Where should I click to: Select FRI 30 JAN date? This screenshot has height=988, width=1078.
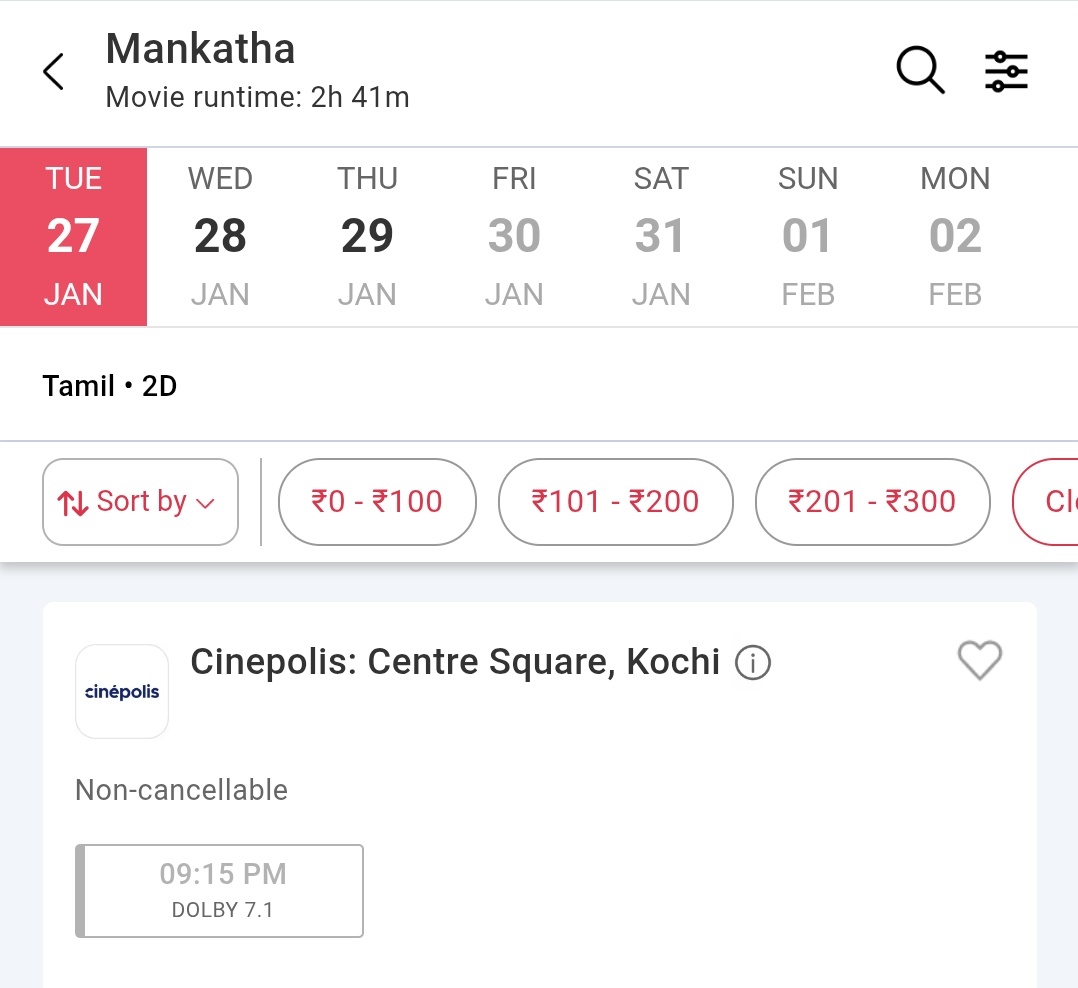click(514, 237)
